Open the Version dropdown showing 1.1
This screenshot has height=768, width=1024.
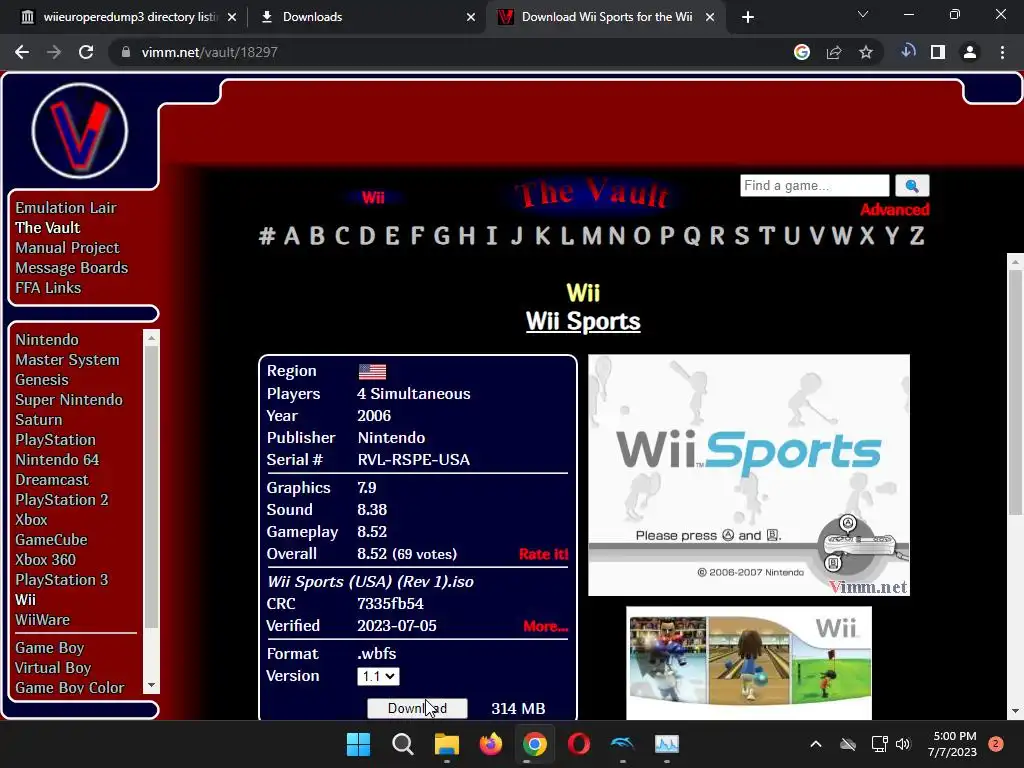click(378, 677)
